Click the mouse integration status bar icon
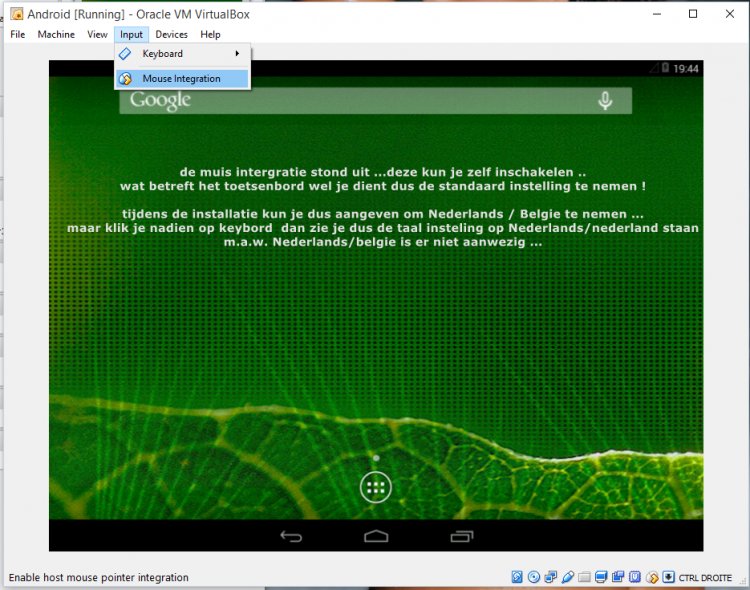 [652, 577]
